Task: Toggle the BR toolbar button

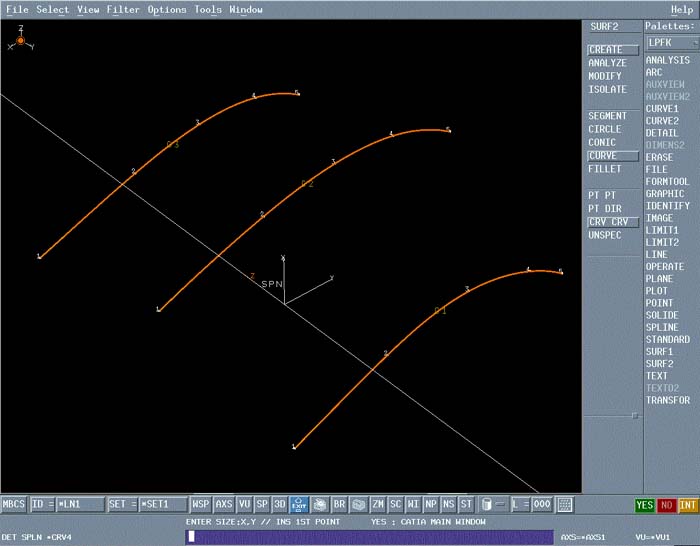Action: [339, 504]
